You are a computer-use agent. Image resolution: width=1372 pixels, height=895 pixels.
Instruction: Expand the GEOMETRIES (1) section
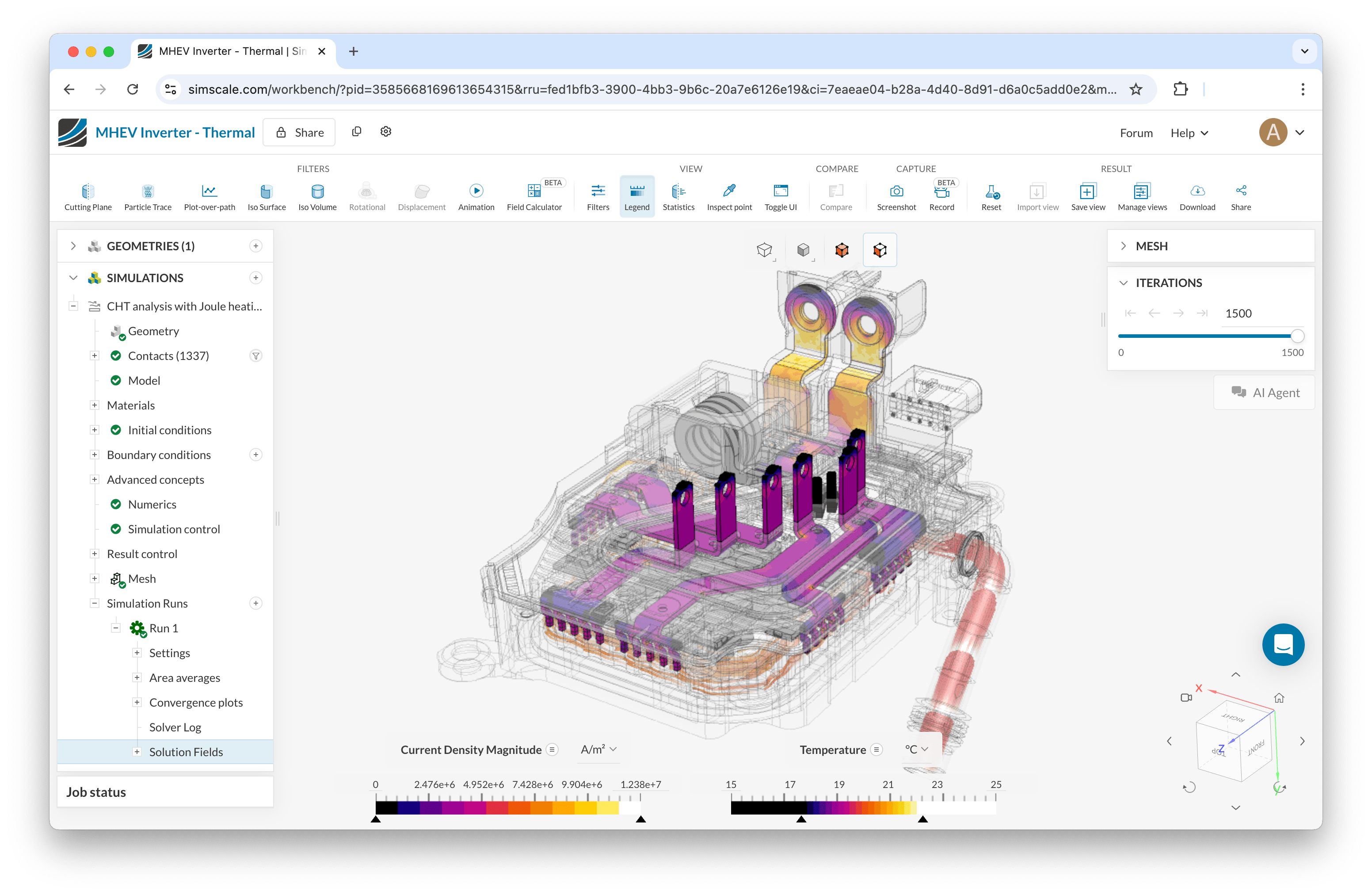pos(73,246)
